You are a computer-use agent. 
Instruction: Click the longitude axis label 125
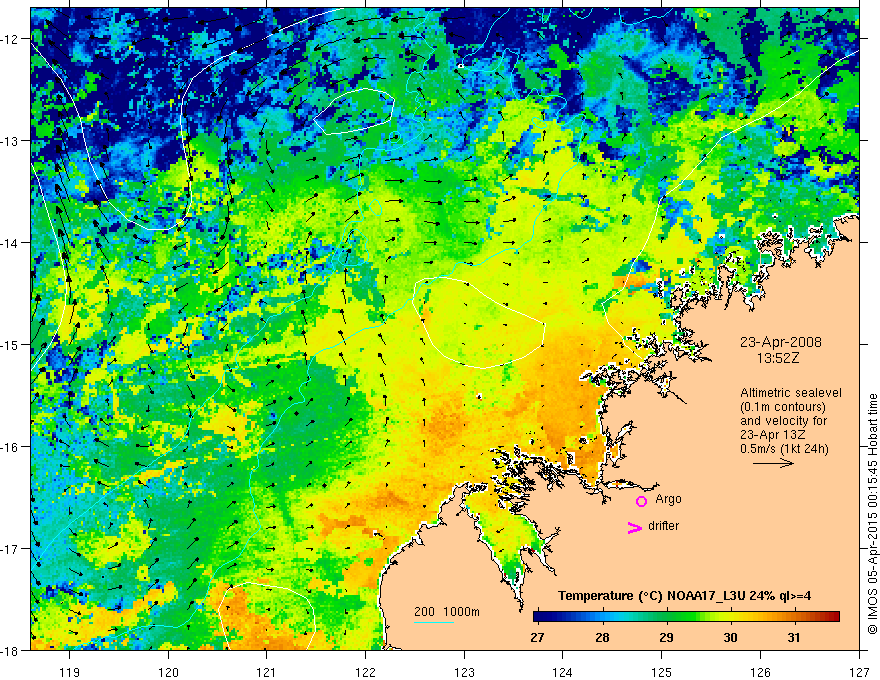pos(662,672)
